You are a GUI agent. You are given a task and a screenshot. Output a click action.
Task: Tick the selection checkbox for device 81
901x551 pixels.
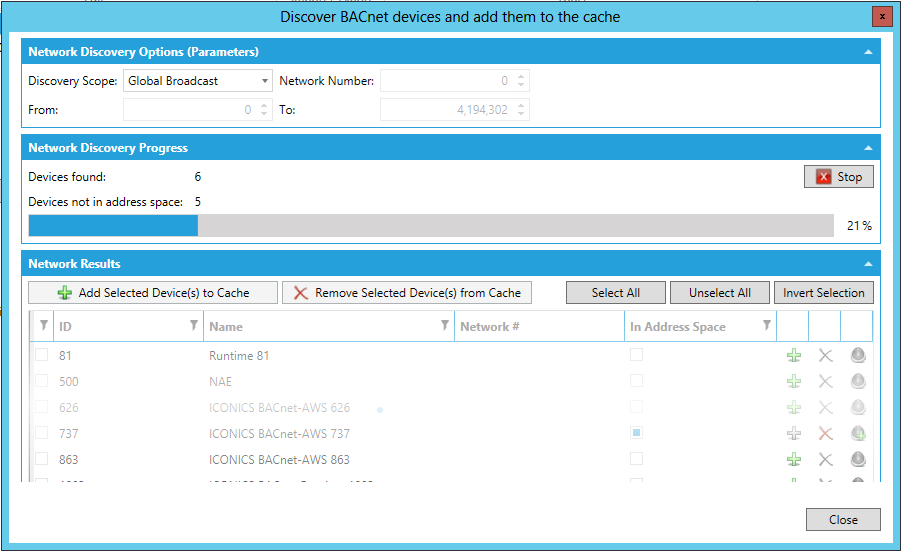pyautogui.click(x=42, y=355)
